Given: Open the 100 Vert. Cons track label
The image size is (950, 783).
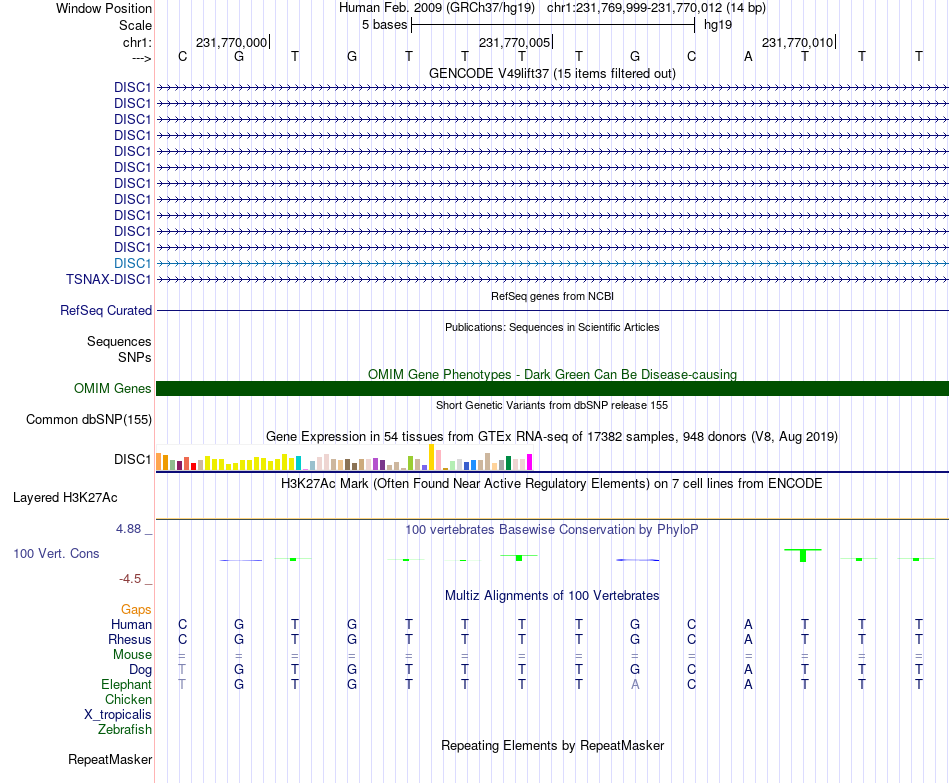Looking at the screenshot, I should [x=56, y=553].
